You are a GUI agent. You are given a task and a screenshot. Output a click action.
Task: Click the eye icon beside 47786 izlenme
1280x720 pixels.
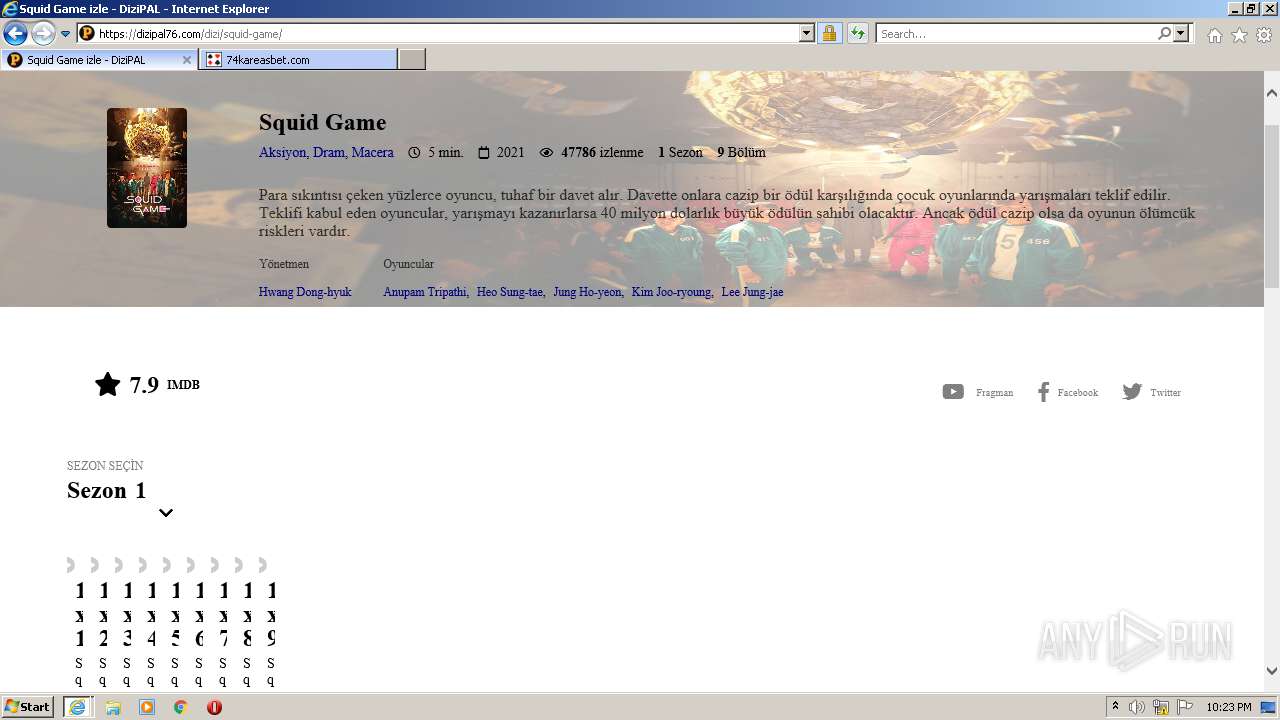pos(546,153)
